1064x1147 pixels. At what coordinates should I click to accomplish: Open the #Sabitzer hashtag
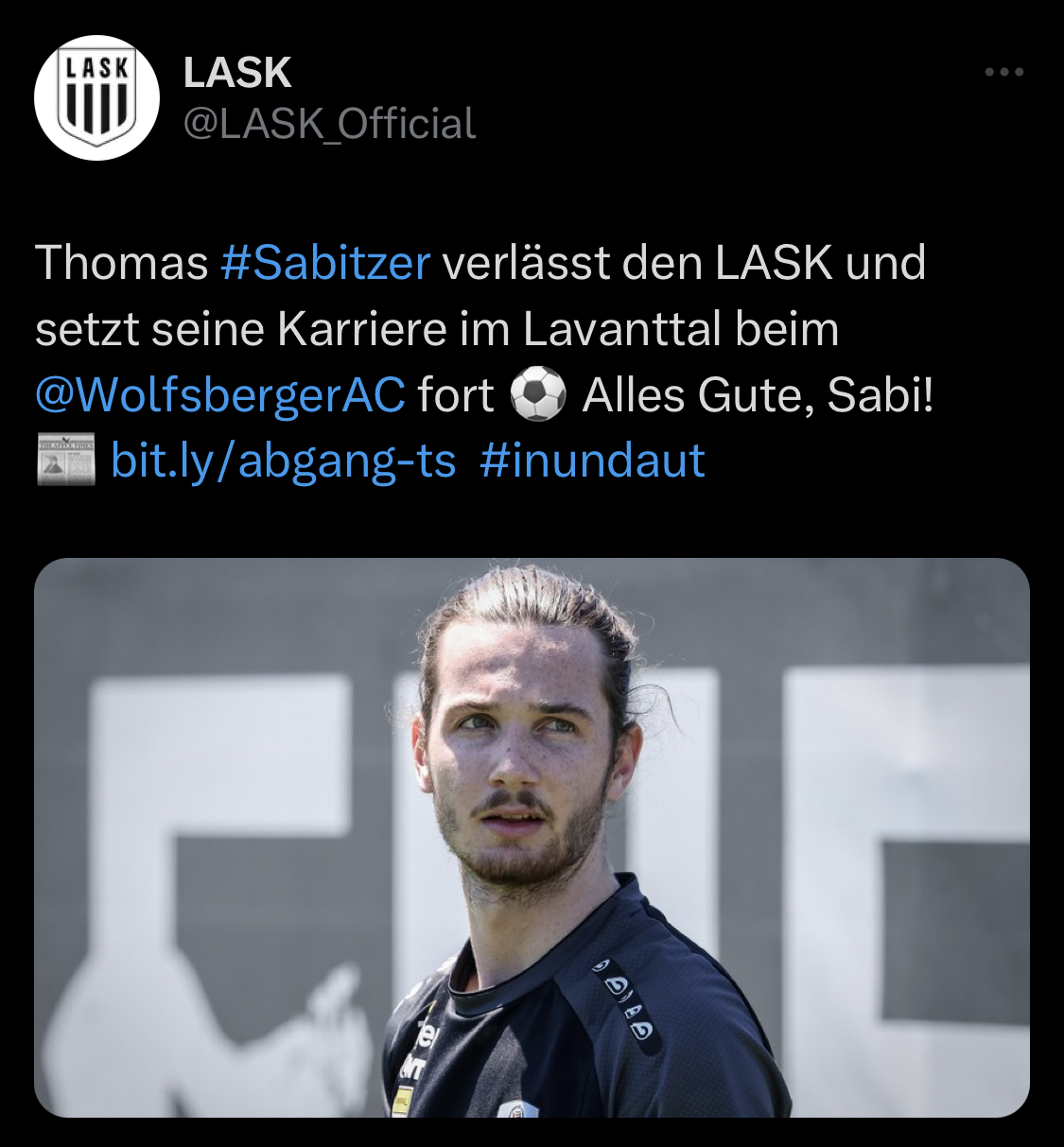(x=325, y=263)
